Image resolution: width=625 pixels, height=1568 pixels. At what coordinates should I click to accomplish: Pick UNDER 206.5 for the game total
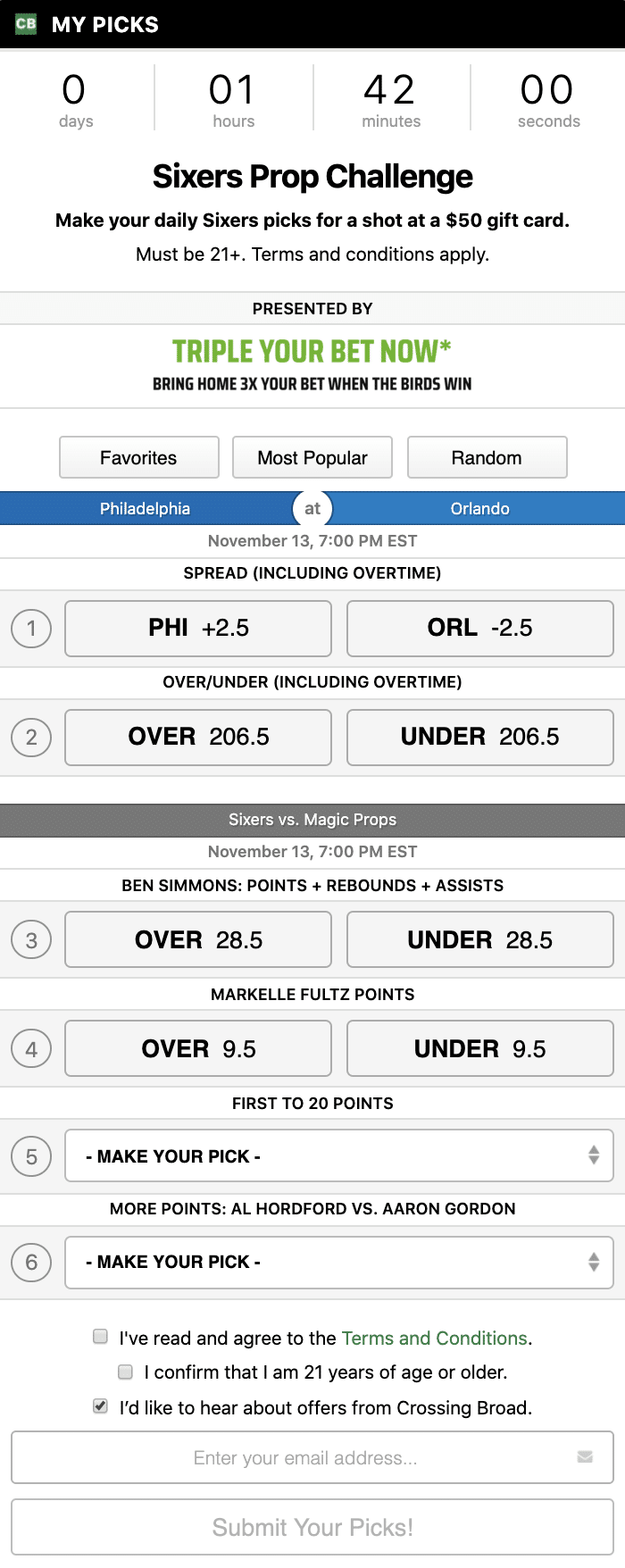click(479, 738)
